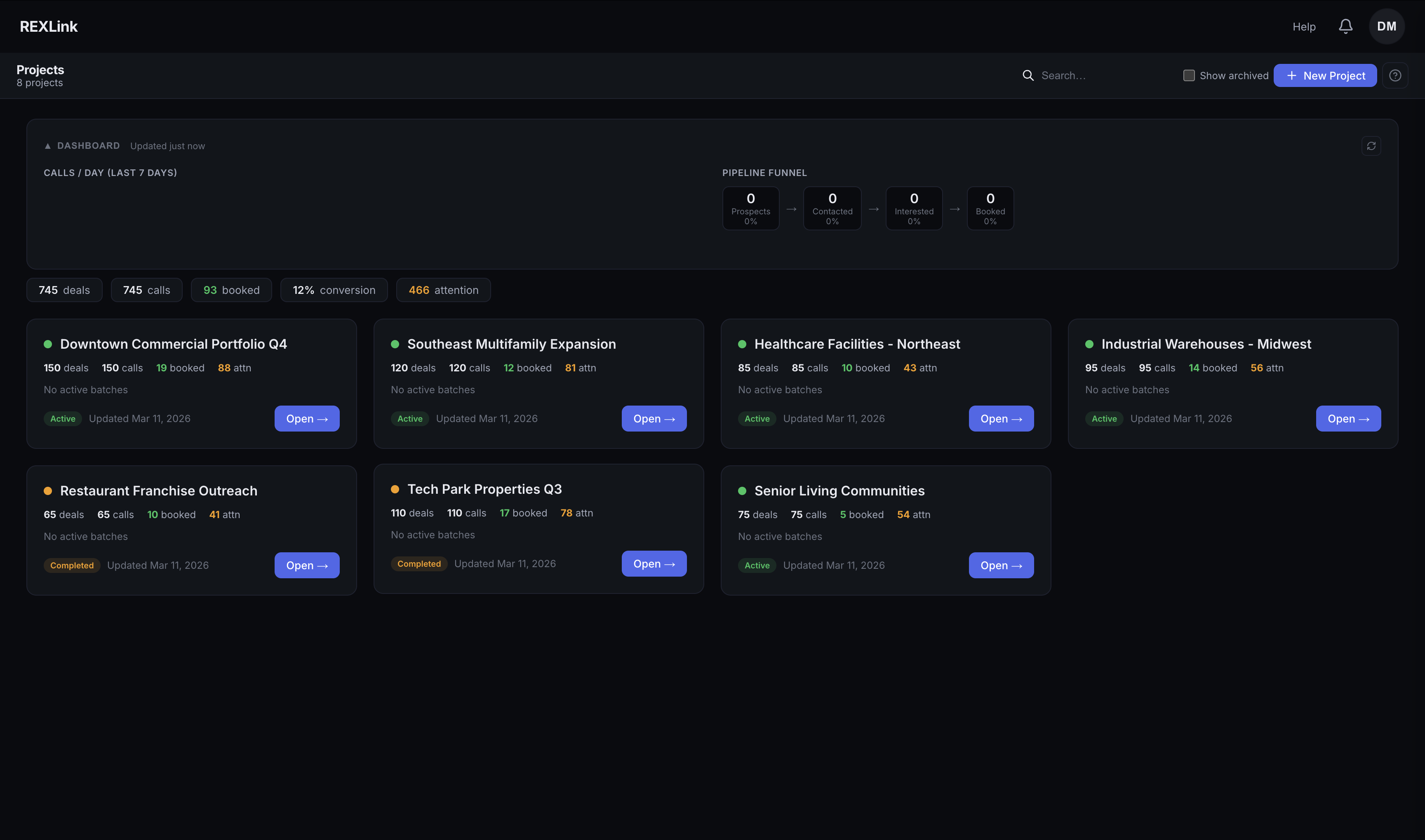Enable the Show archived checkbox
This screenshot has width=1425, height=840.
[1189, 75]
